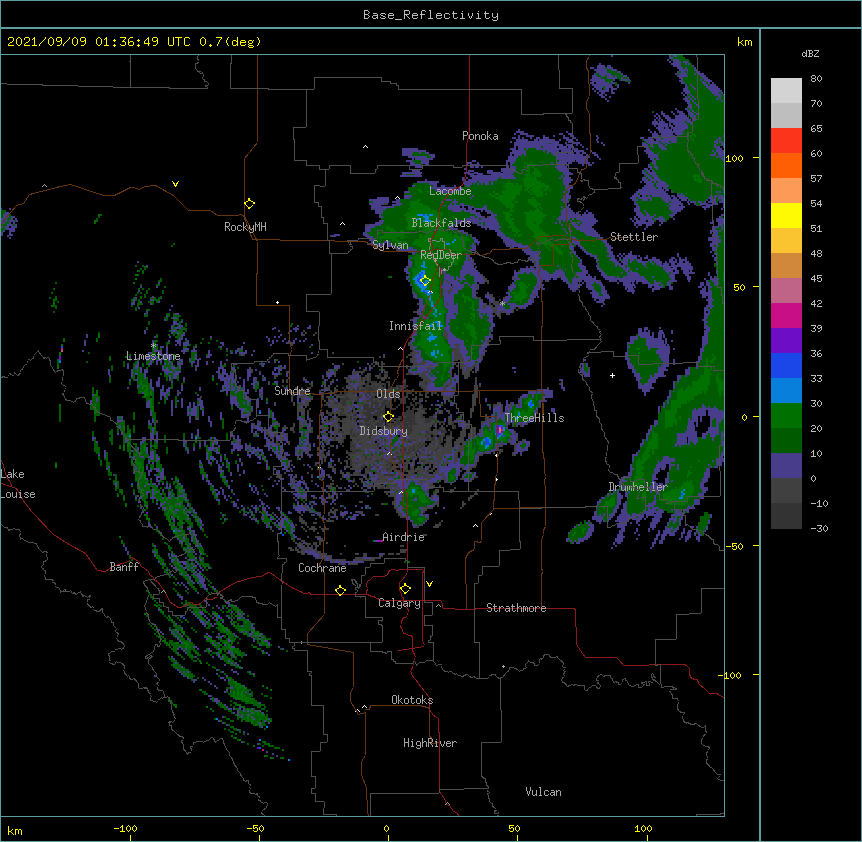Click the km unit label at top right
862x842 pixels.
(744, 42)
